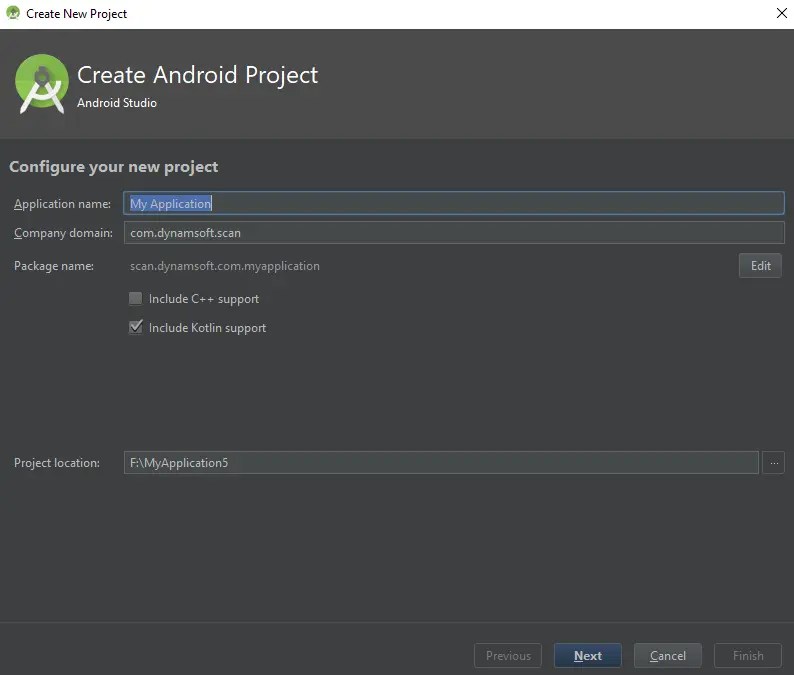Click 'Create New Project' window title text
This screenshot has height=675, width=794.
click(76, 14)
